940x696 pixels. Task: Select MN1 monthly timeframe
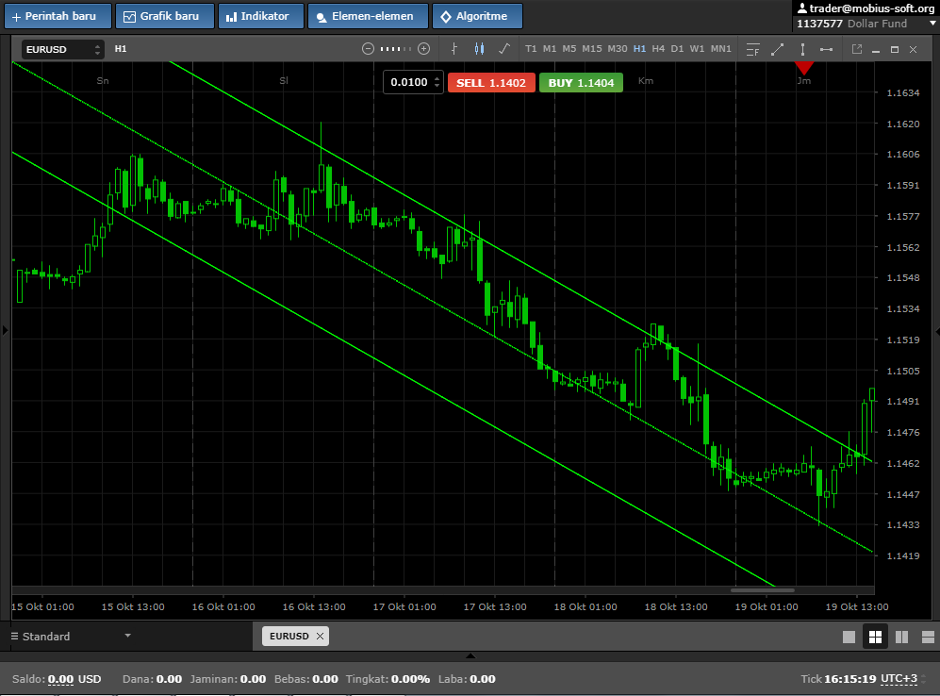coord(721,49)
